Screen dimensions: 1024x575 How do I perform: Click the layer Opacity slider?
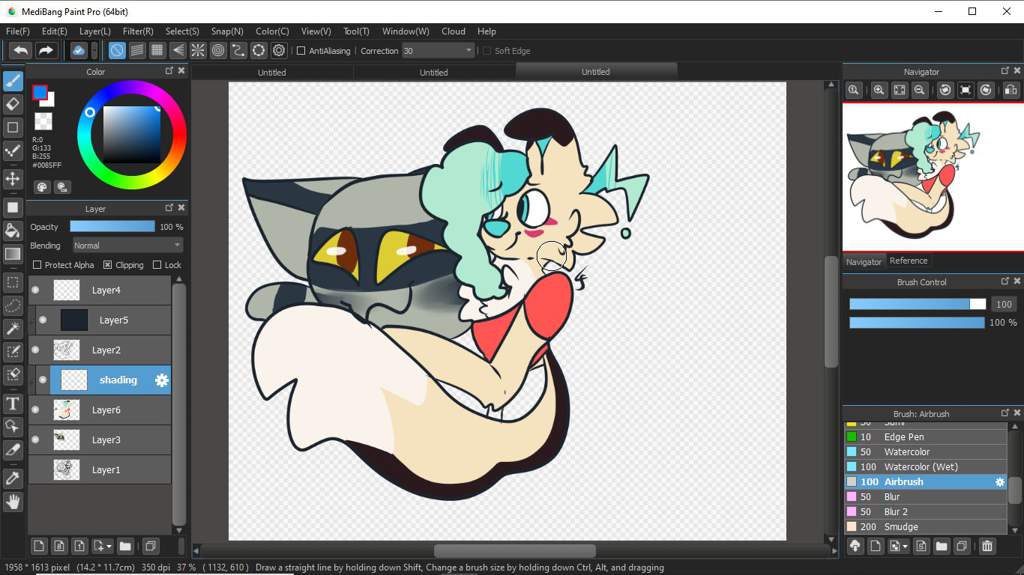tap(112, 227)
